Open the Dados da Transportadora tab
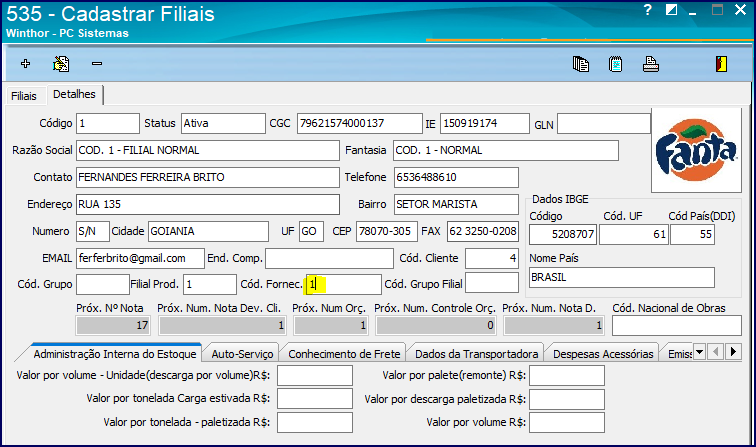This screenshot has height=447, width=756. click(476, 354)
